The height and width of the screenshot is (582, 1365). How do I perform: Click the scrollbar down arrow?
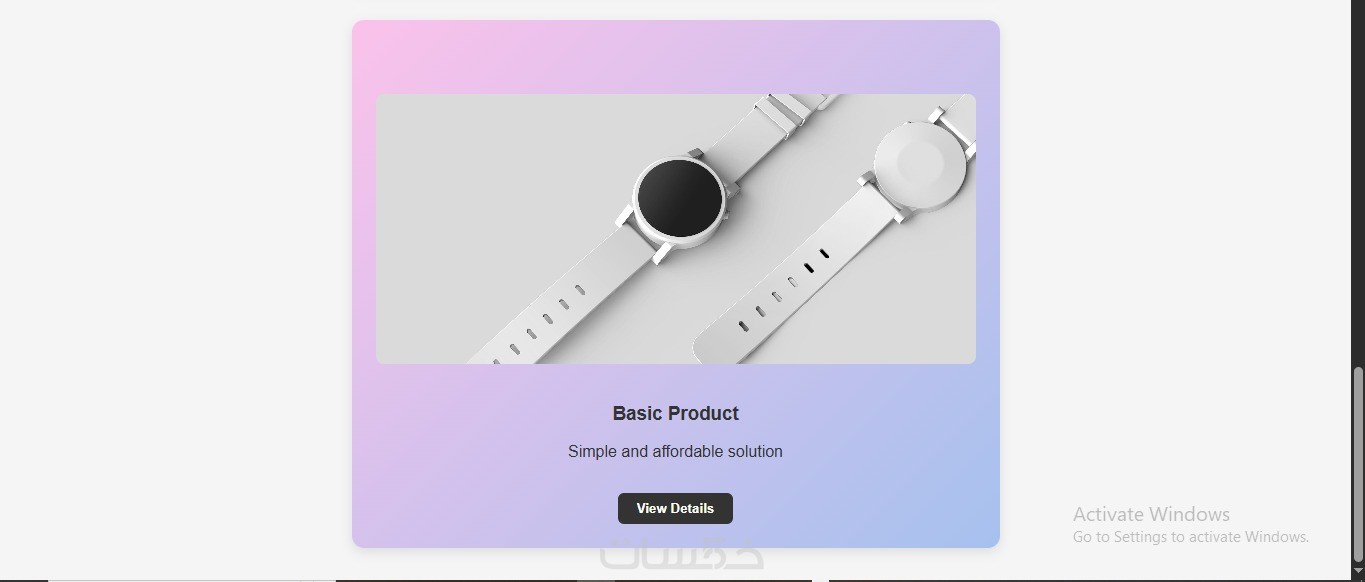tap(1358, 571)
